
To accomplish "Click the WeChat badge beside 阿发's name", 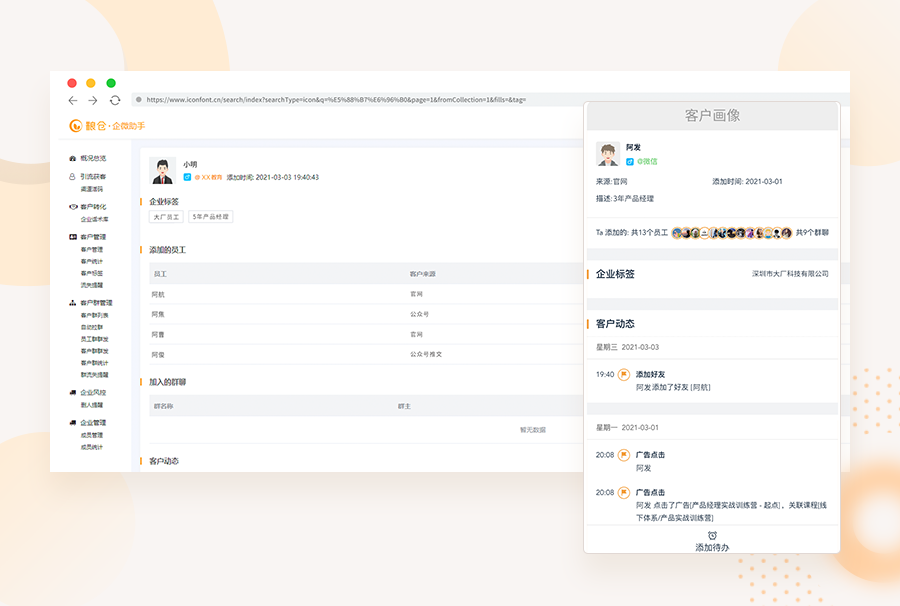I will point(629,162).
